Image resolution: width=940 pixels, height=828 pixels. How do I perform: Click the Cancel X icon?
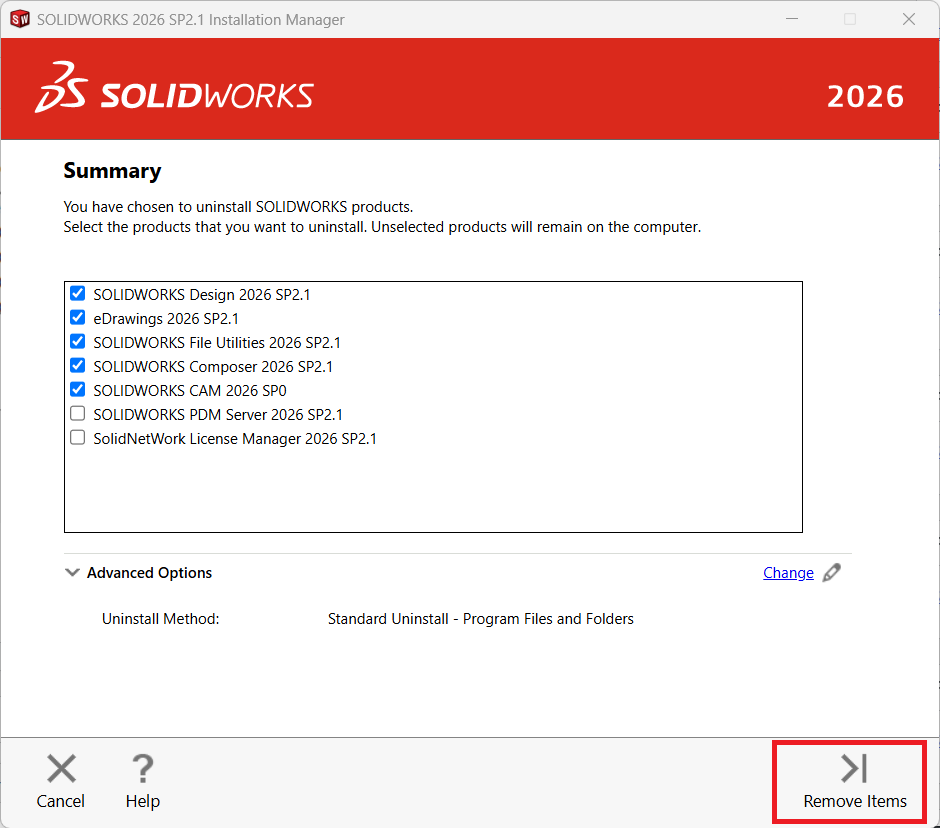(x=61, y=769)
